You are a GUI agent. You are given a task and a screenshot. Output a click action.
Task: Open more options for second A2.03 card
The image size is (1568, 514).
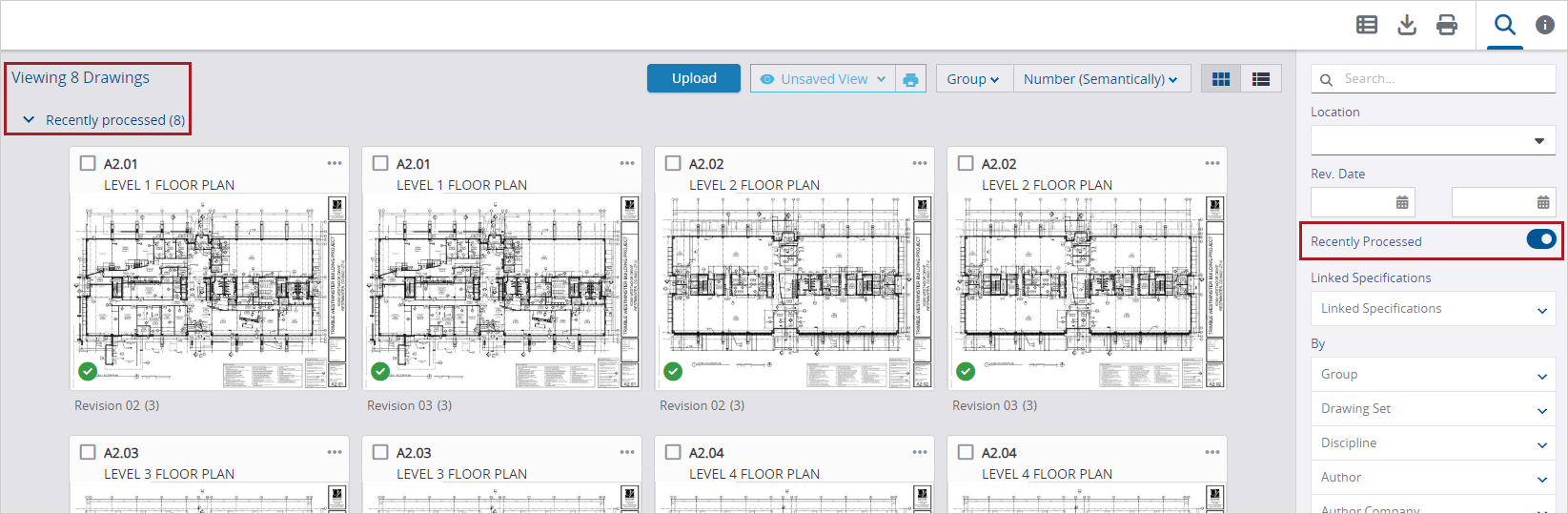click(x=627, y=452)
